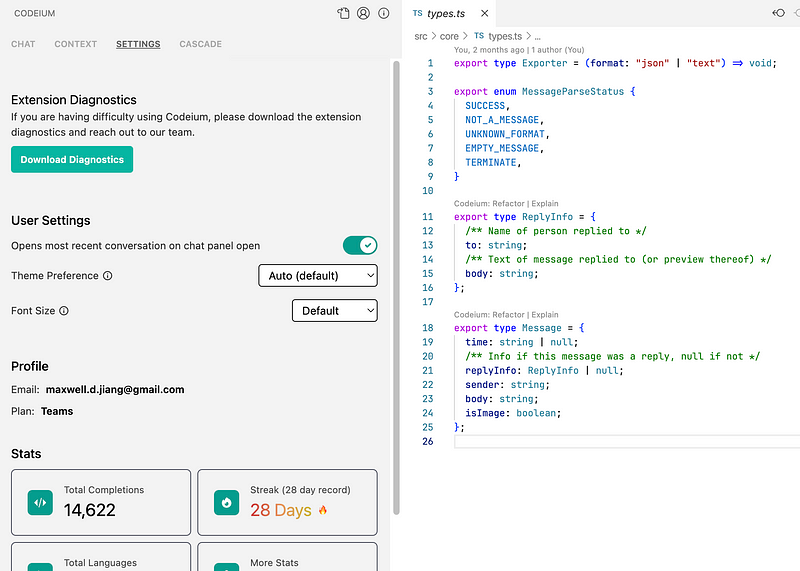Viewport: 800px width, 571px height.
Task: Click Refactor link above ReplyInfo type
Action: click(508, 204)
